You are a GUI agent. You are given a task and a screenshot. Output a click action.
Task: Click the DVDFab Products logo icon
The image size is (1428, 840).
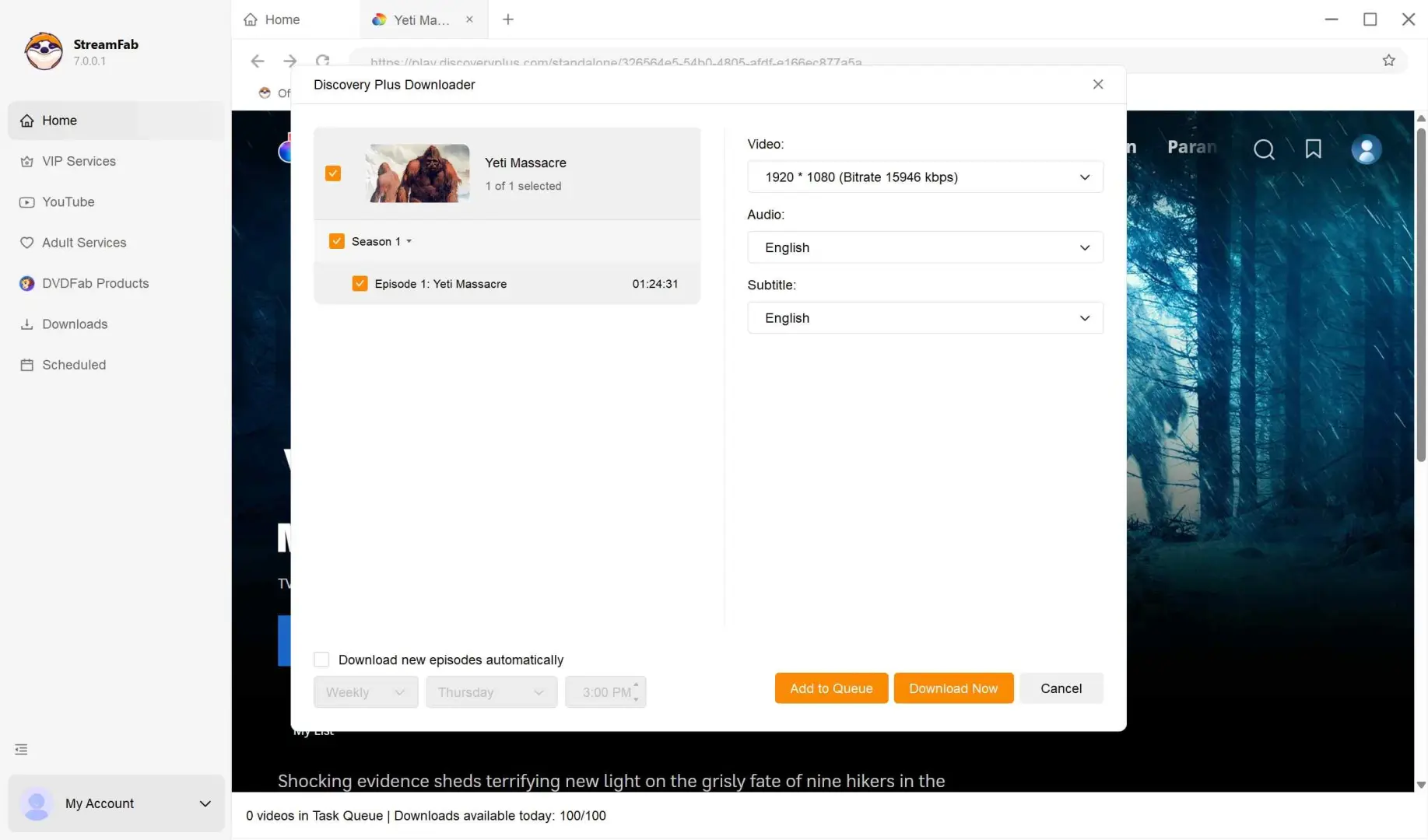coord(26,283)
